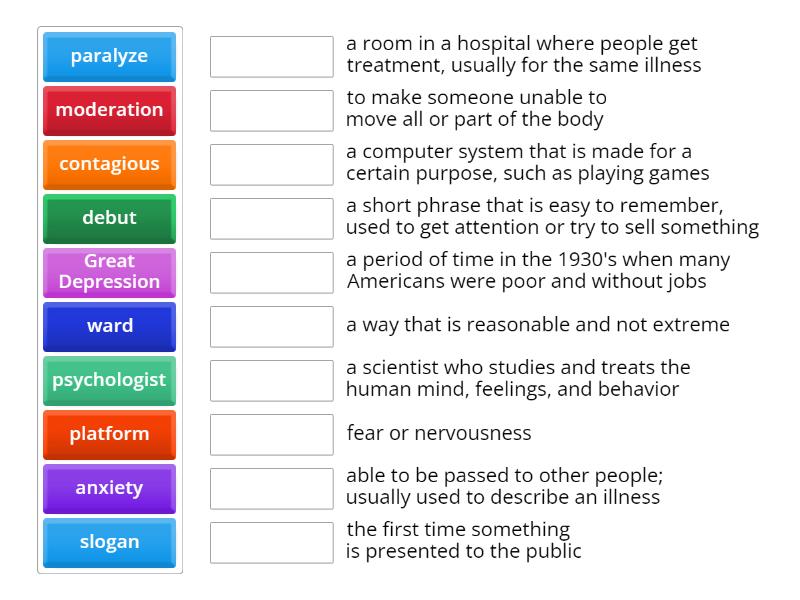Screen dimensions: 800x600
Task: Select answer box for 'first time presented' definition
Action: tap(272, 543)
